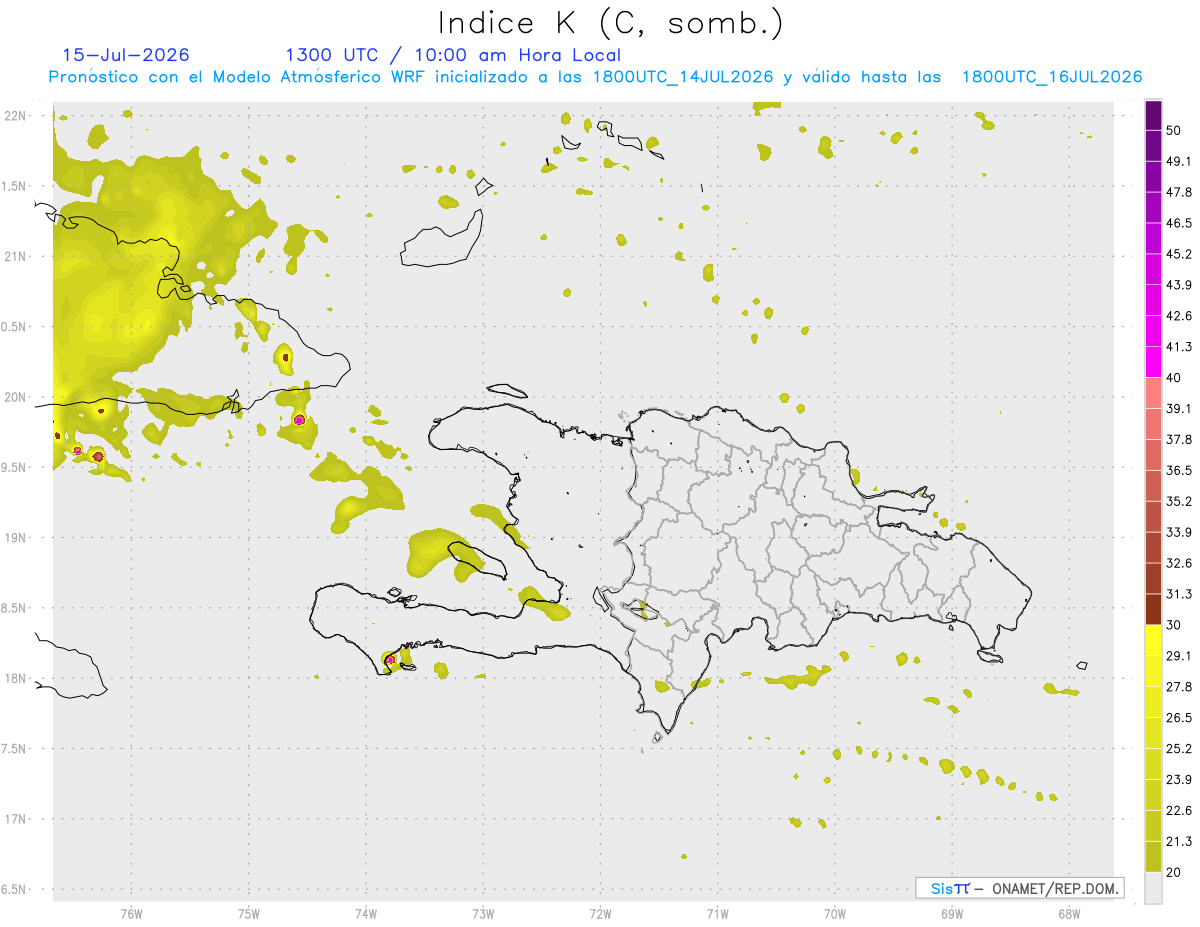Pick the light gray swatch below 20

[x=1153, y=887]
